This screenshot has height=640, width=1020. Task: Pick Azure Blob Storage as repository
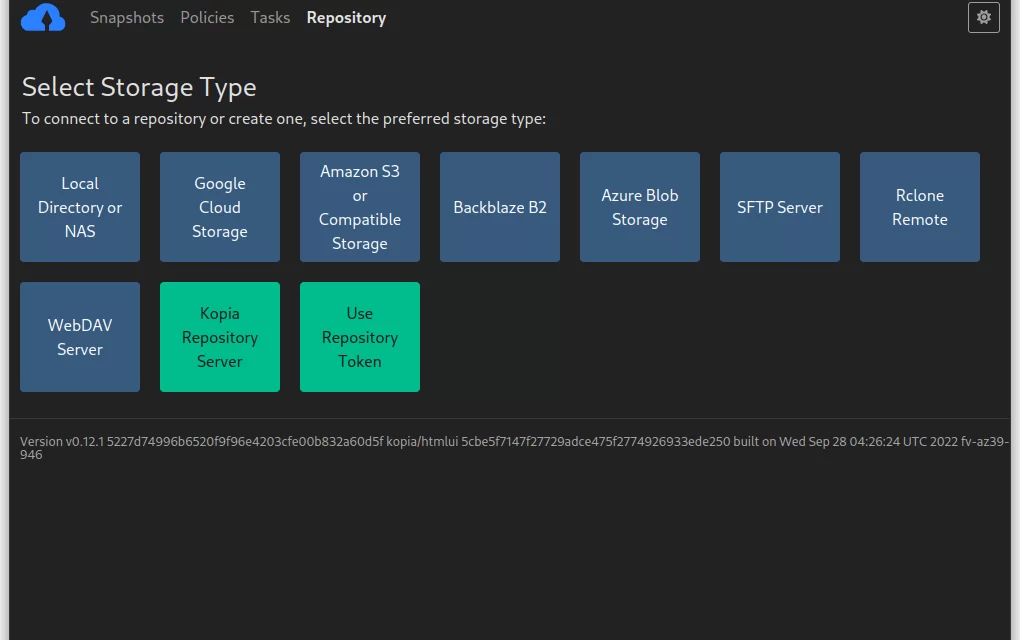[x=639, y=207]
